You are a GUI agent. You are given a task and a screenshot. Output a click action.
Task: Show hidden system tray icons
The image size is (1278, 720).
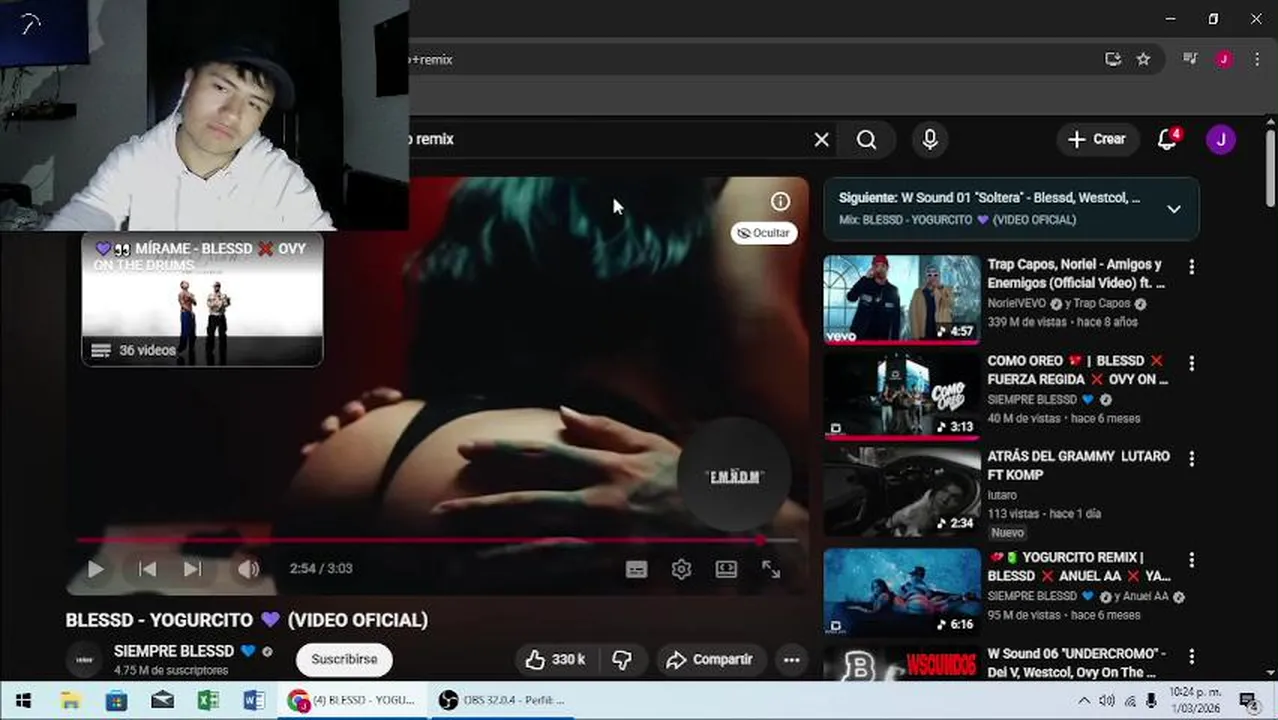click(x=1084, y=701)
